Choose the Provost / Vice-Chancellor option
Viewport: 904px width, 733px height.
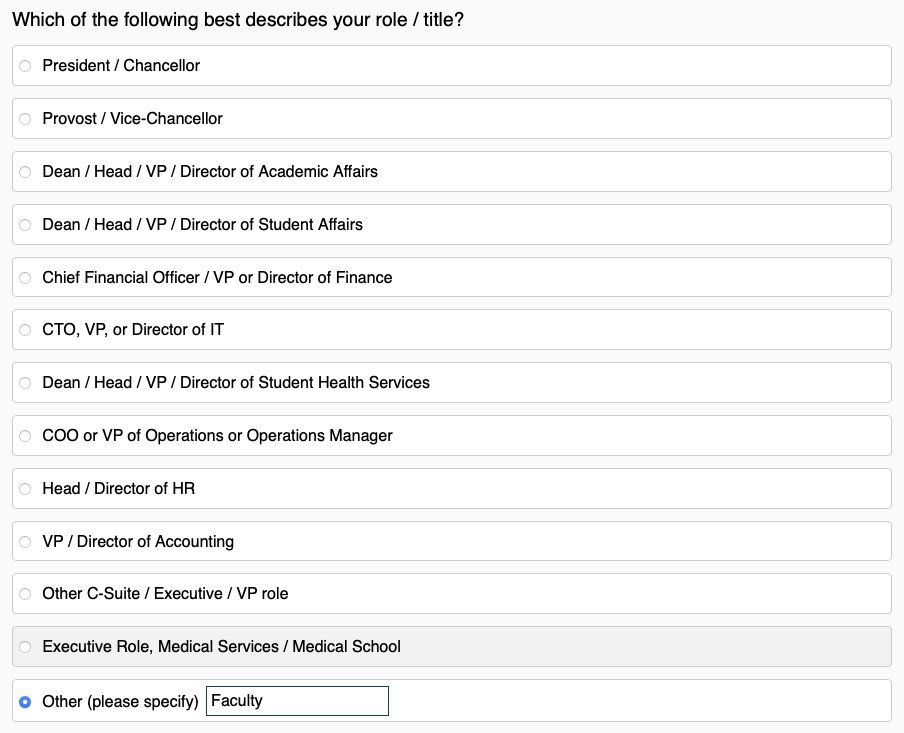26,119
